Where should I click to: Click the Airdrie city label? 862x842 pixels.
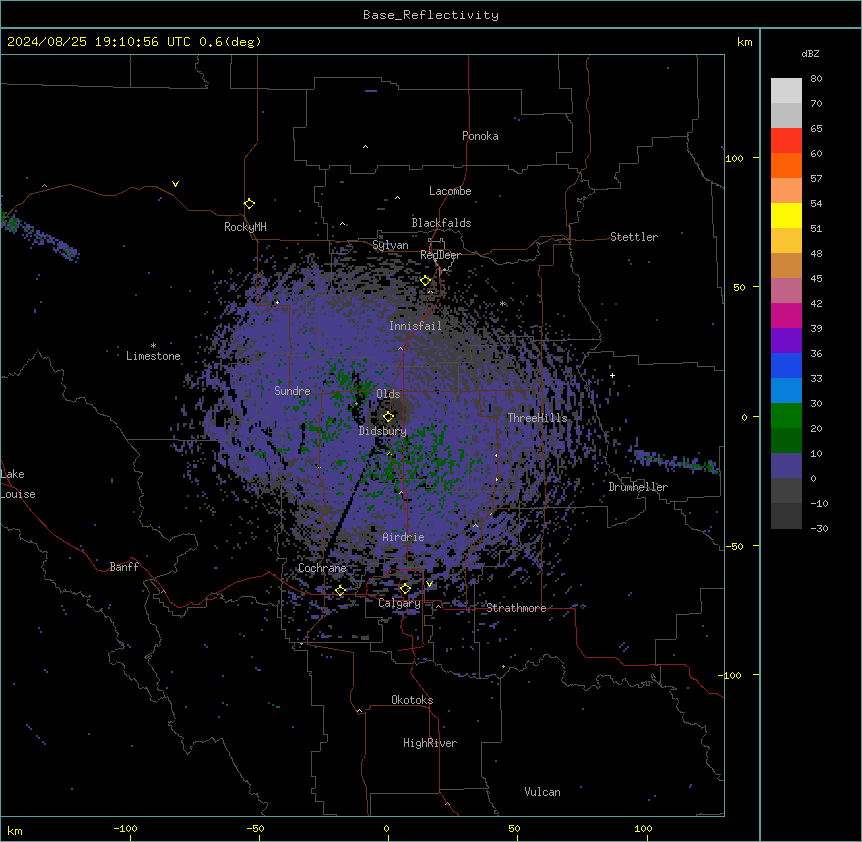click(x=404, y=537)
